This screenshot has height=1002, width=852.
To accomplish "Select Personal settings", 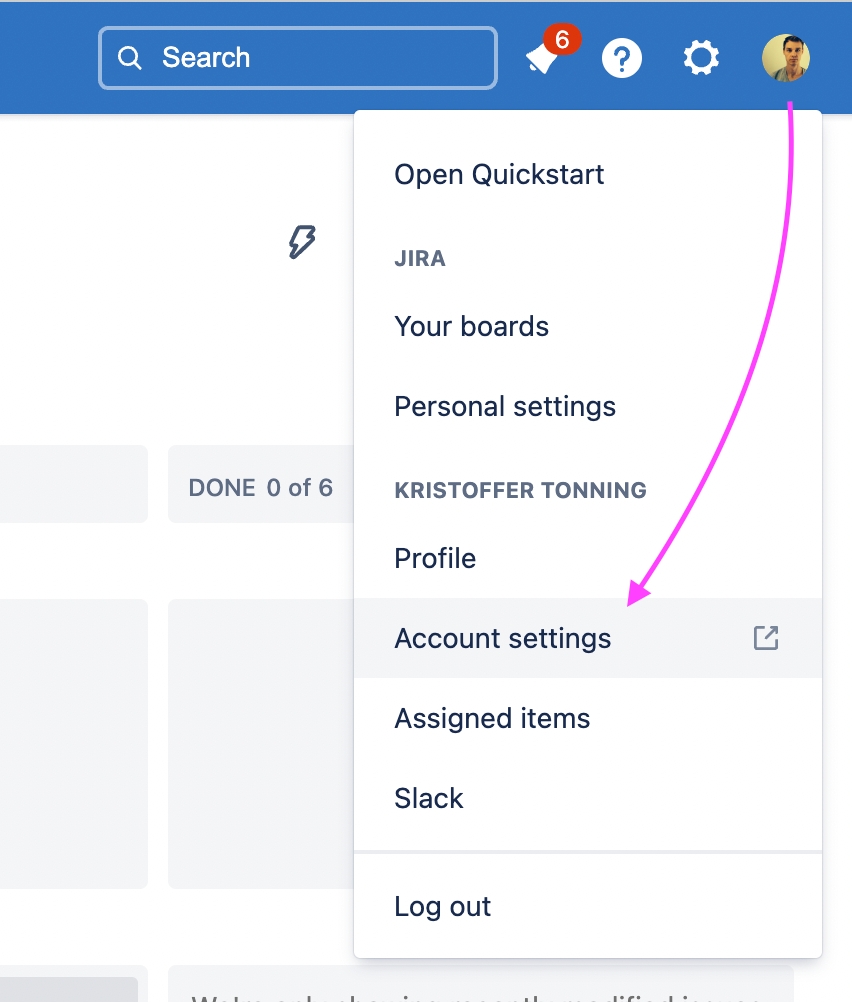I will pos(505,406).
